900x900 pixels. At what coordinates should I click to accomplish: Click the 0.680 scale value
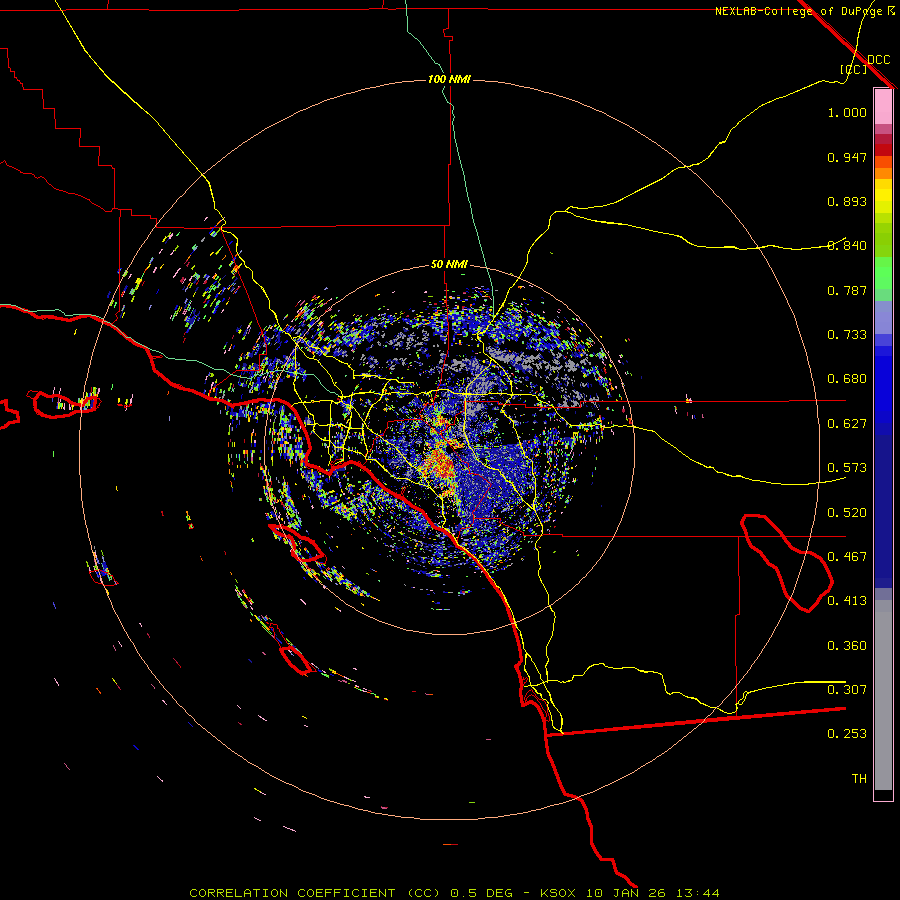click(x=847, y=379)
